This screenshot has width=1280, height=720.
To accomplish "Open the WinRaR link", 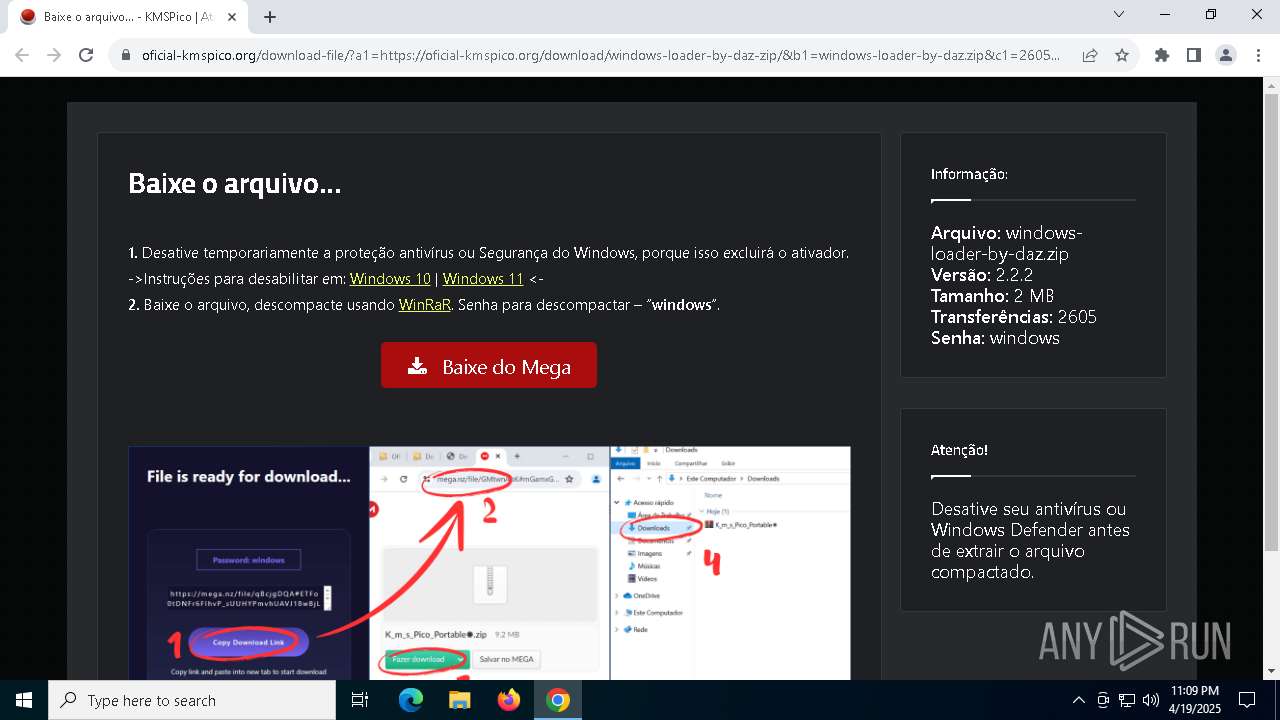I will [x=424, y=305].
